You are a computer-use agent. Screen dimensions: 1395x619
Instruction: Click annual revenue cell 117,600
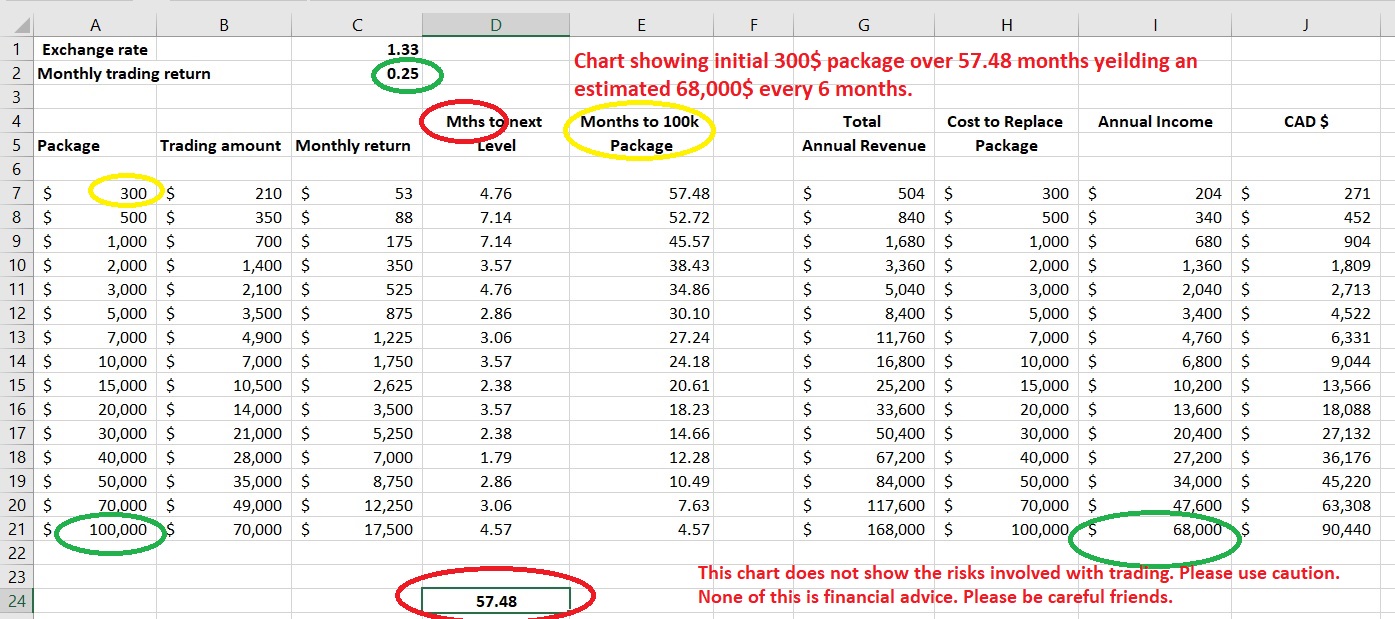(863, 505)
